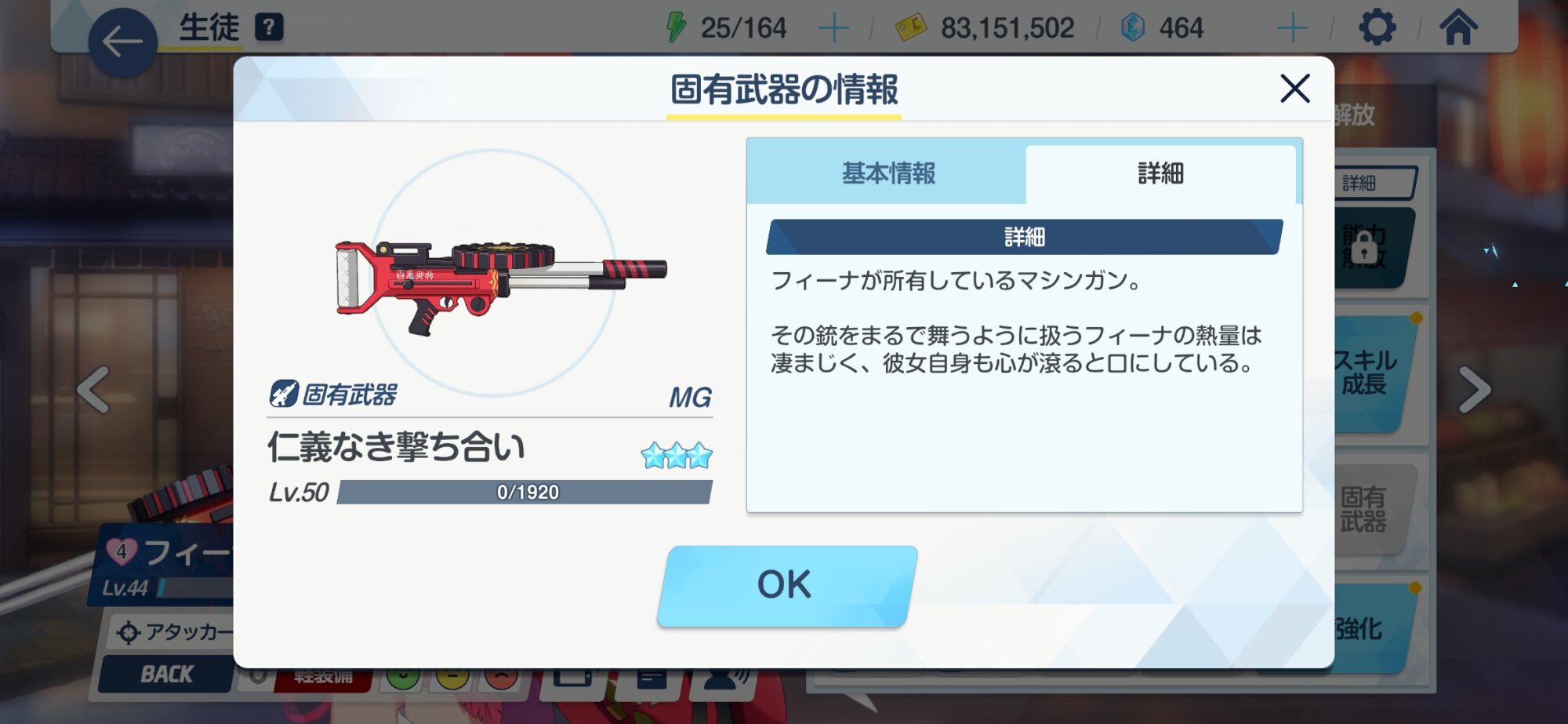The width and height of the screenshot is (1568, 724).
Task: Return to the home screen icon
Action: 1458,28
